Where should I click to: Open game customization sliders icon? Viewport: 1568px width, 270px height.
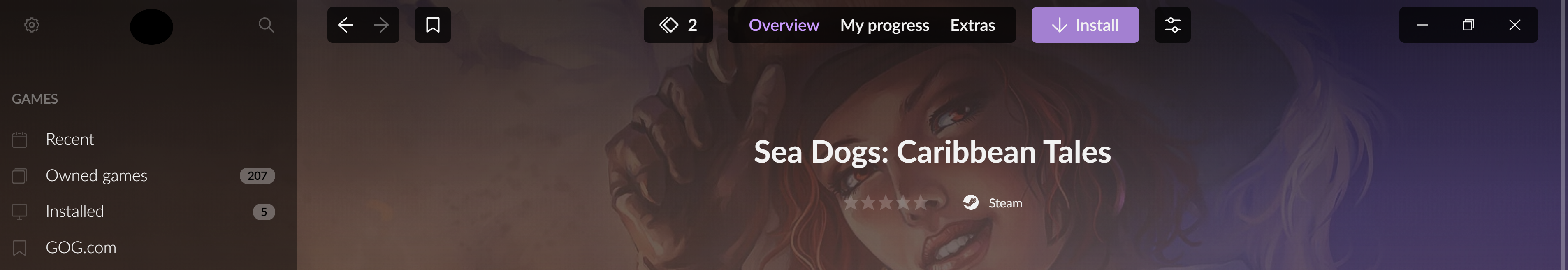1172,25
